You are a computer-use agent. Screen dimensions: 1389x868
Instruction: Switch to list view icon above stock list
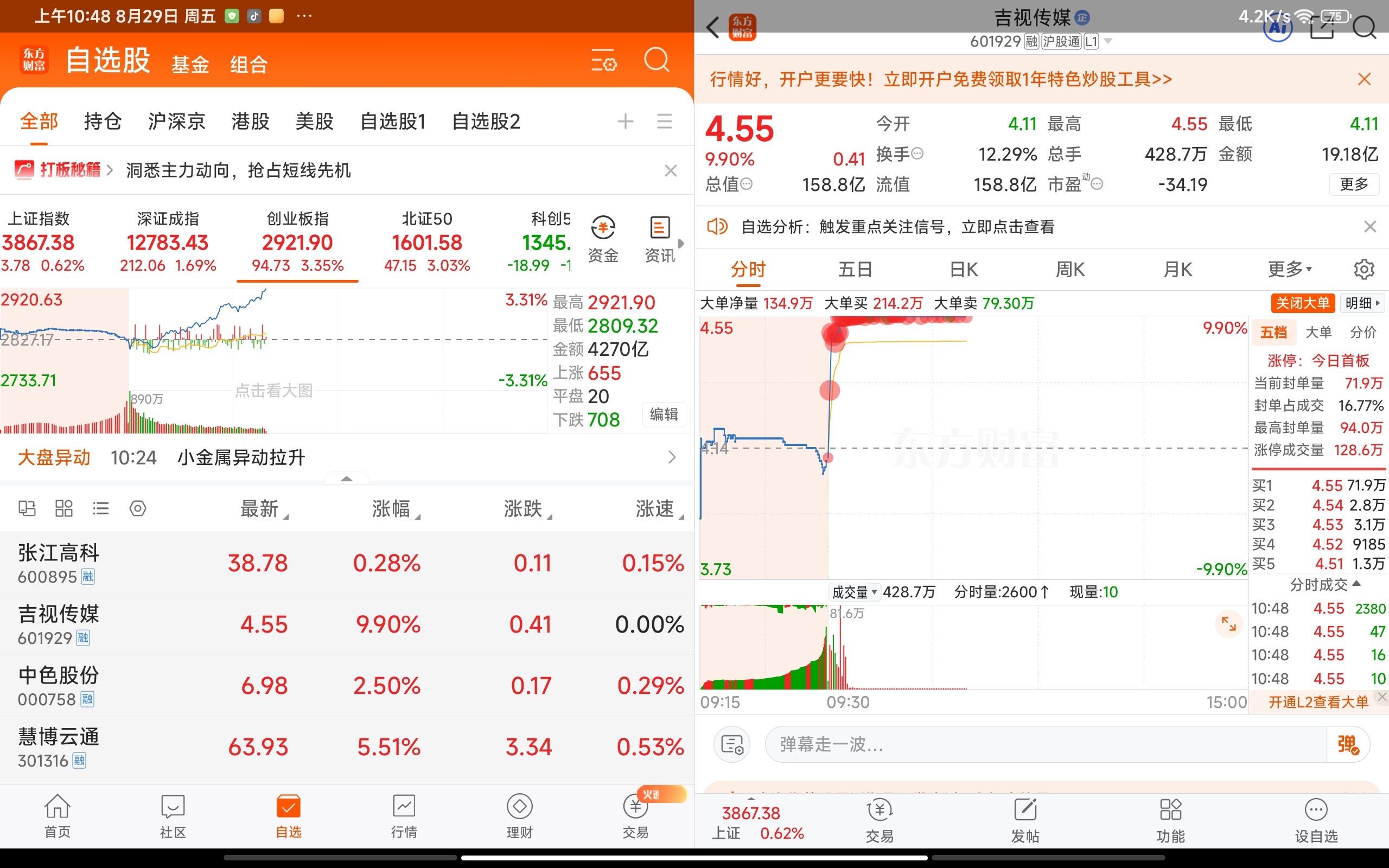[x=100, y=508]
